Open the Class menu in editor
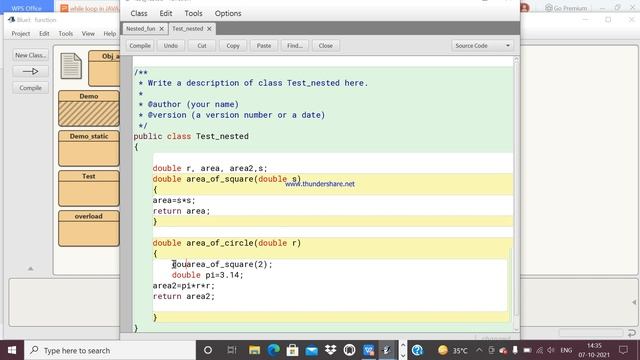This screenshot has height=360, width=640. pos(139,13)
